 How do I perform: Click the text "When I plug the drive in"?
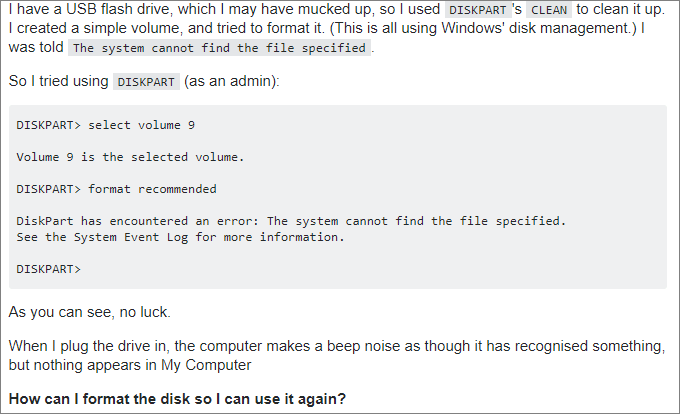88,345
